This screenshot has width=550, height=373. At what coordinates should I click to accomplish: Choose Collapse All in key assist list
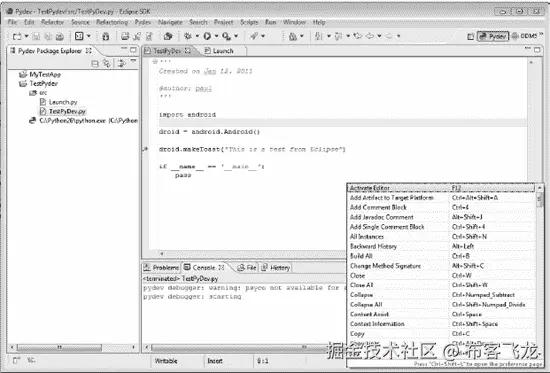click(441, 305)
